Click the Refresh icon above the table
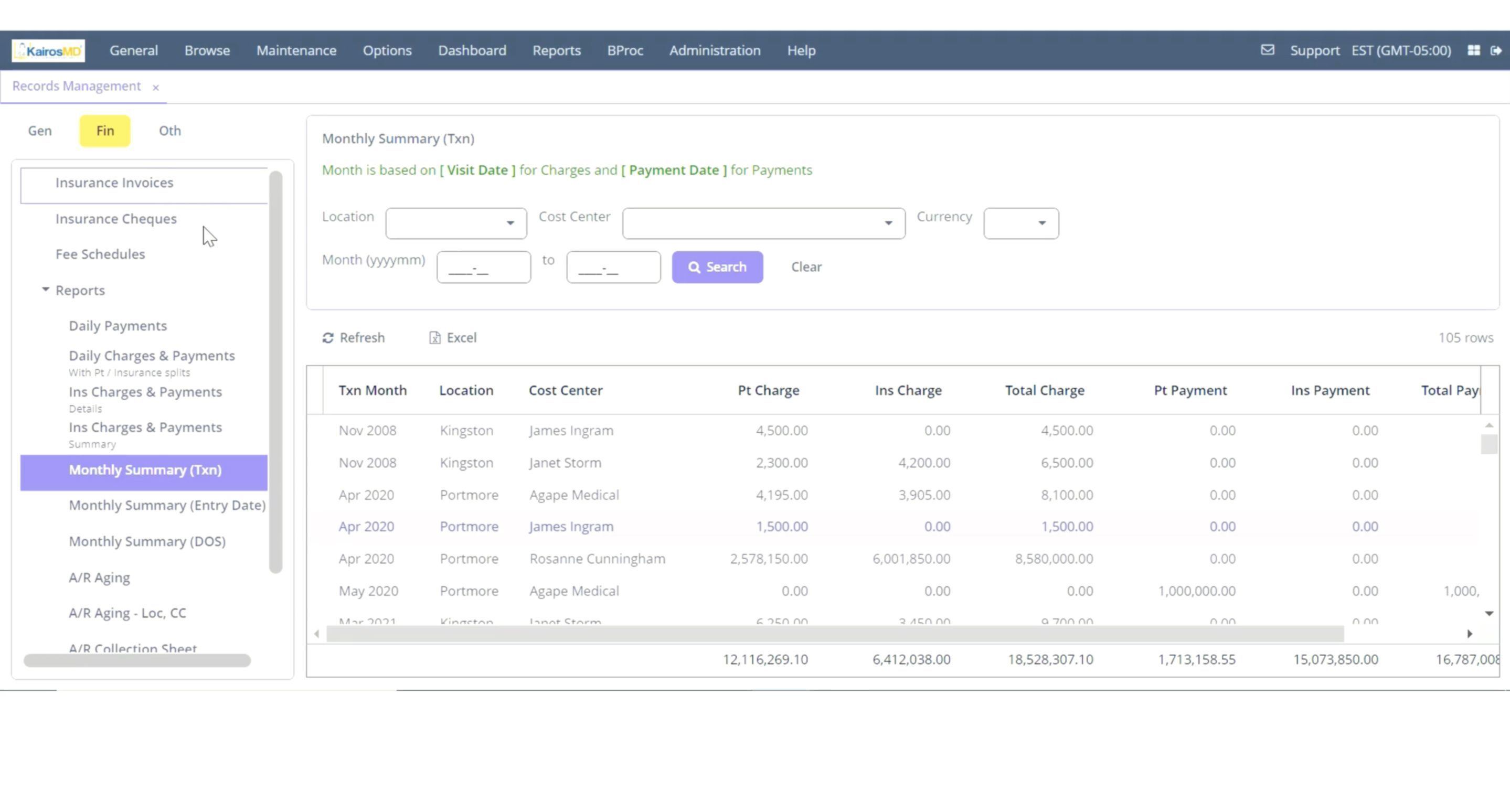This screenshot has height=812, width=1510. tap(328, 338)
